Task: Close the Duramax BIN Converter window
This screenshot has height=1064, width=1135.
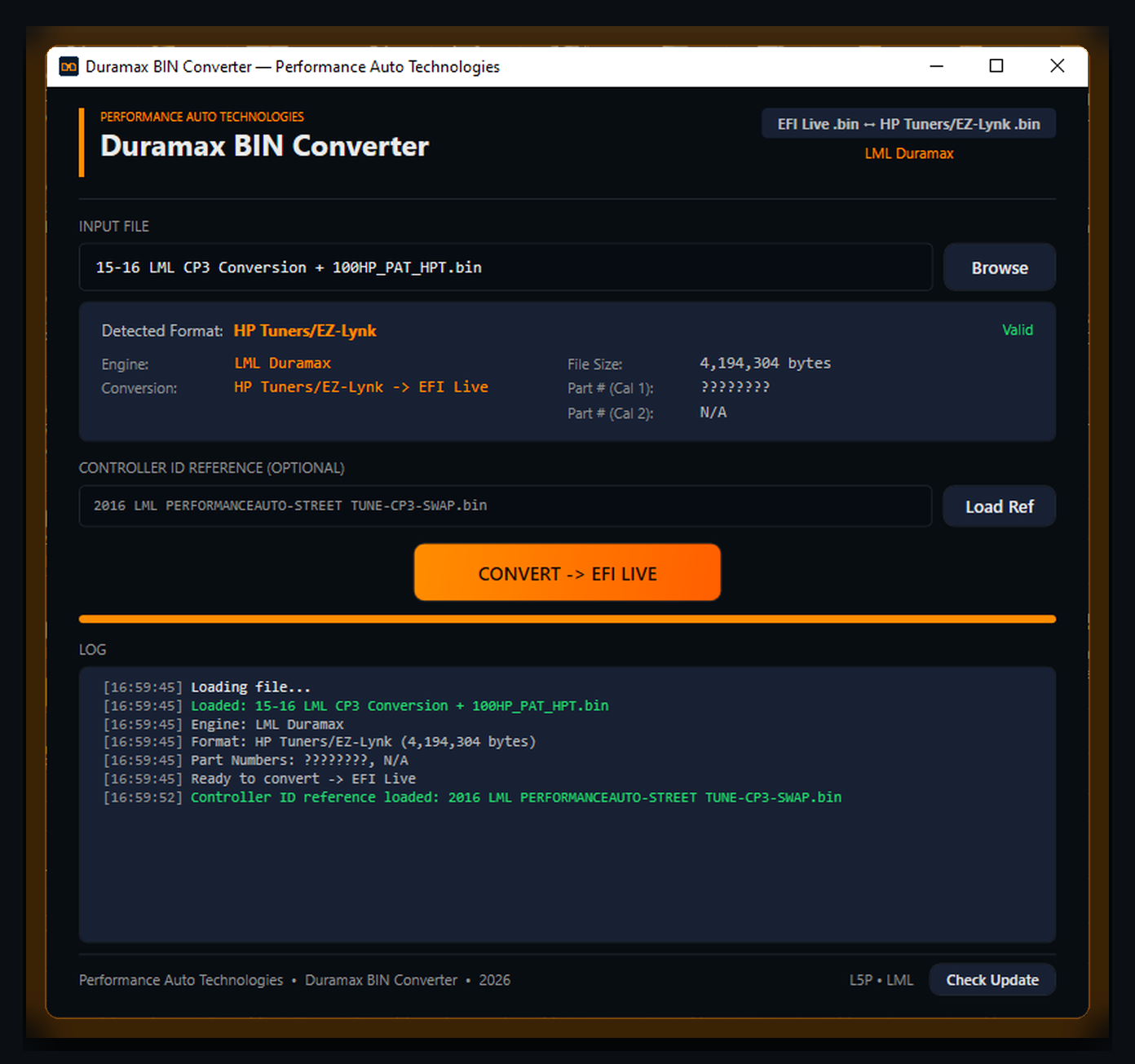Action: tap(1058, 66)
